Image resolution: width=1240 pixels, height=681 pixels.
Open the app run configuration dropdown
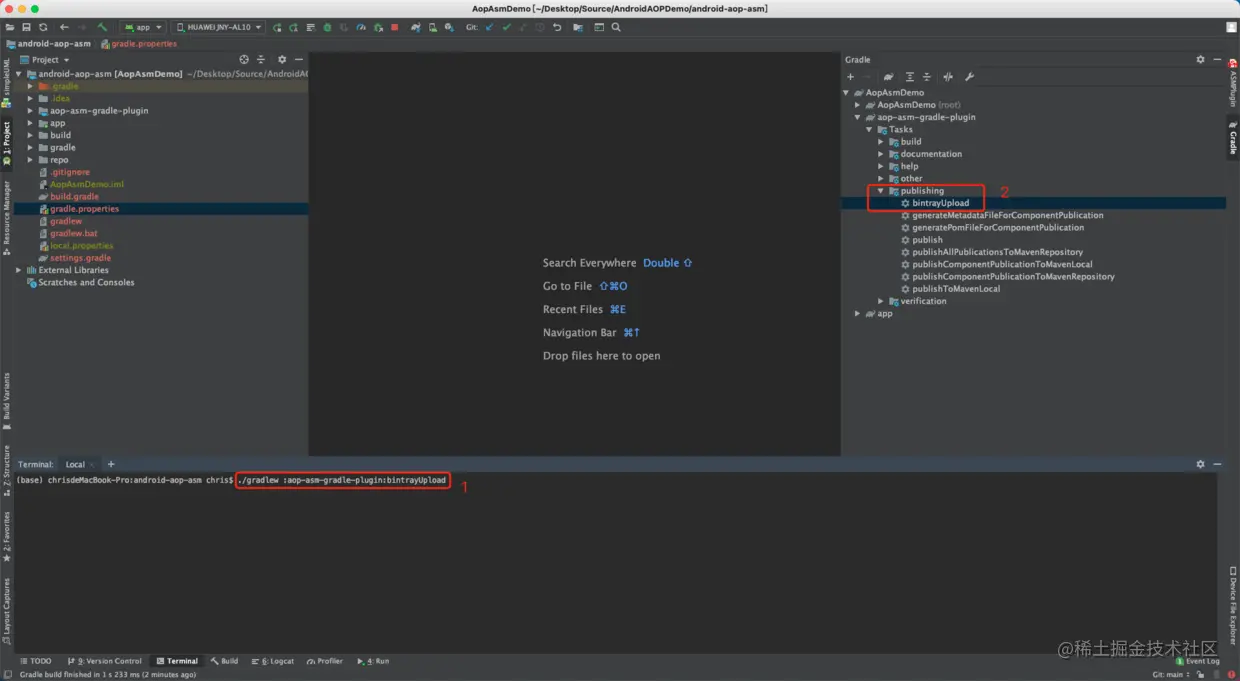pos(142,27)
